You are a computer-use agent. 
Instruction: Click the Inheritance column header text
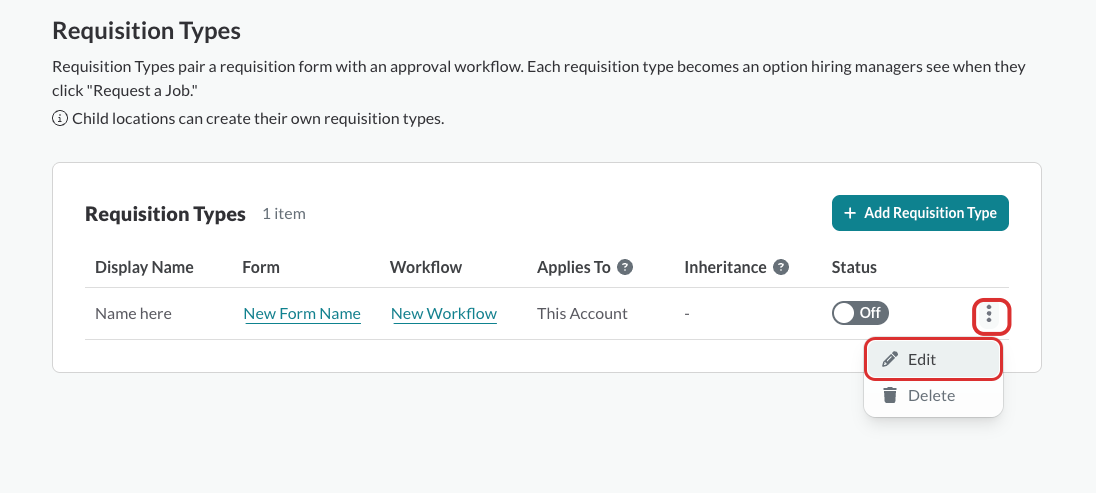[x=726, y=267]
